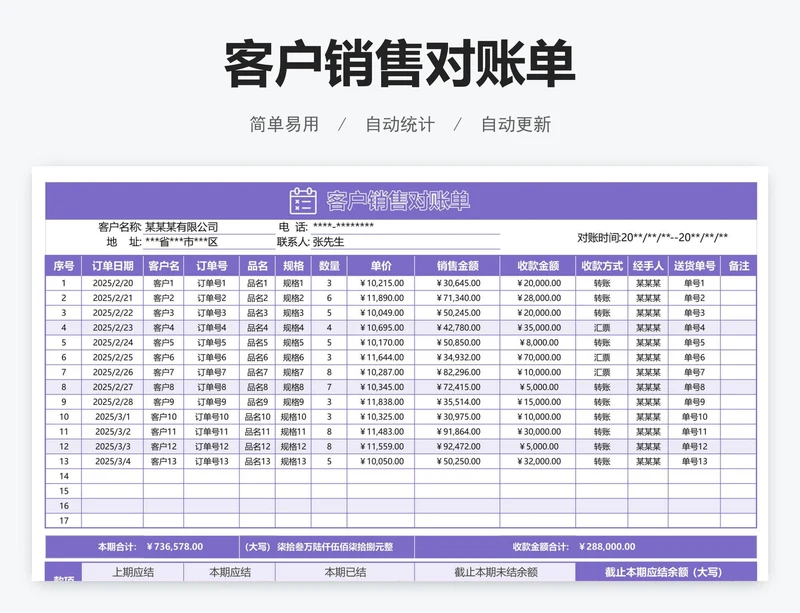This screenshot has width=800, height=613.
Task: Select the 客户名 column header
Action: coord(164,266)
